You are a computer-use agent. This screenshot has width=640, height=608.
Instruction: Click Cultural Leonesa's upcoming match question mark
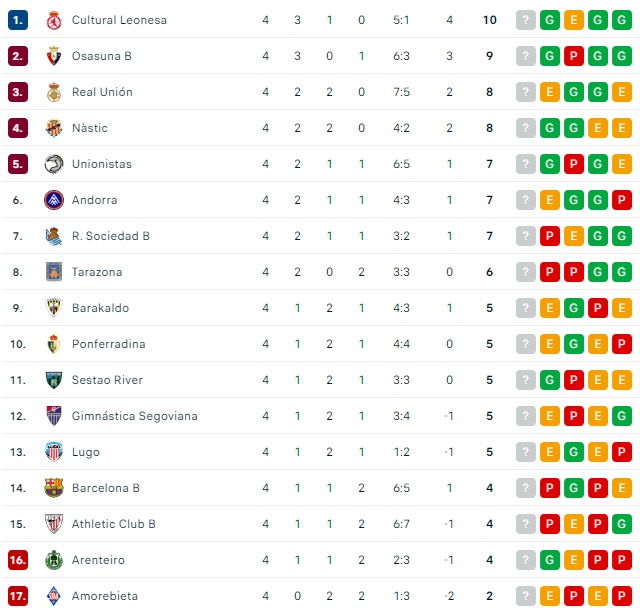(x=525, y=20)
